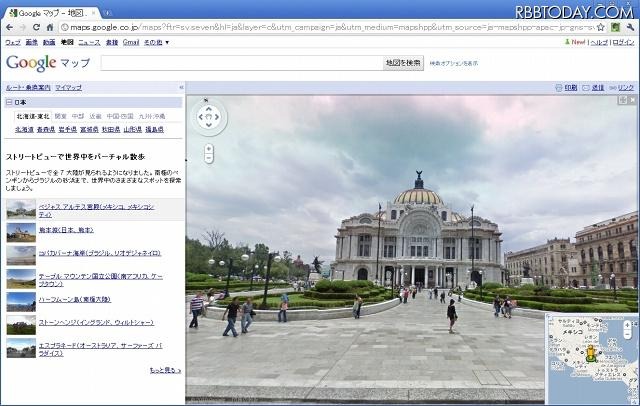
Task: Click the 北海道 prefecture link
Action: pyautogui.click(x=24, y=129)
